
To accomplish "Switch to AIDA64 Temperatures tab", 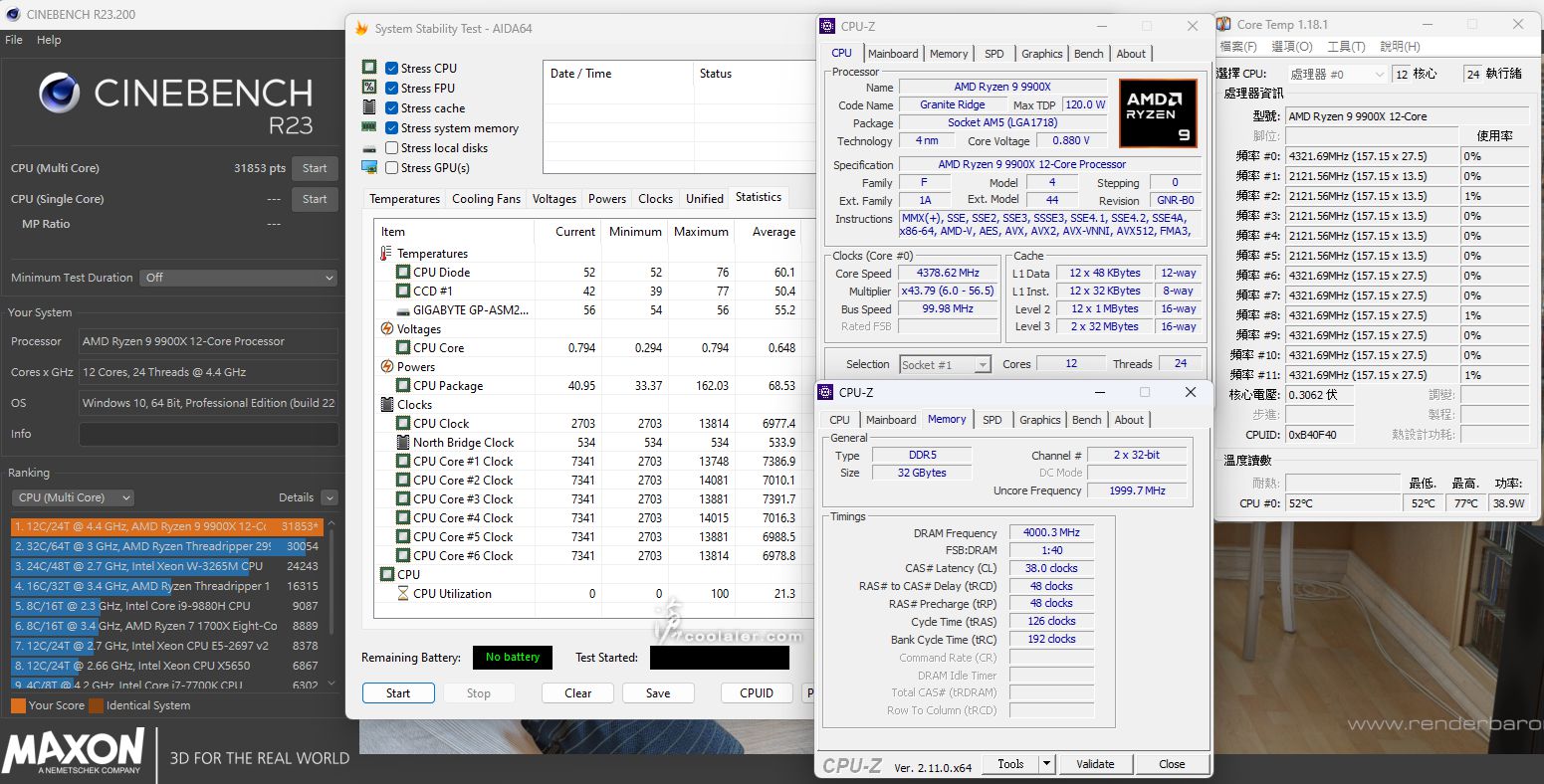I will click(x=404, y=199).
